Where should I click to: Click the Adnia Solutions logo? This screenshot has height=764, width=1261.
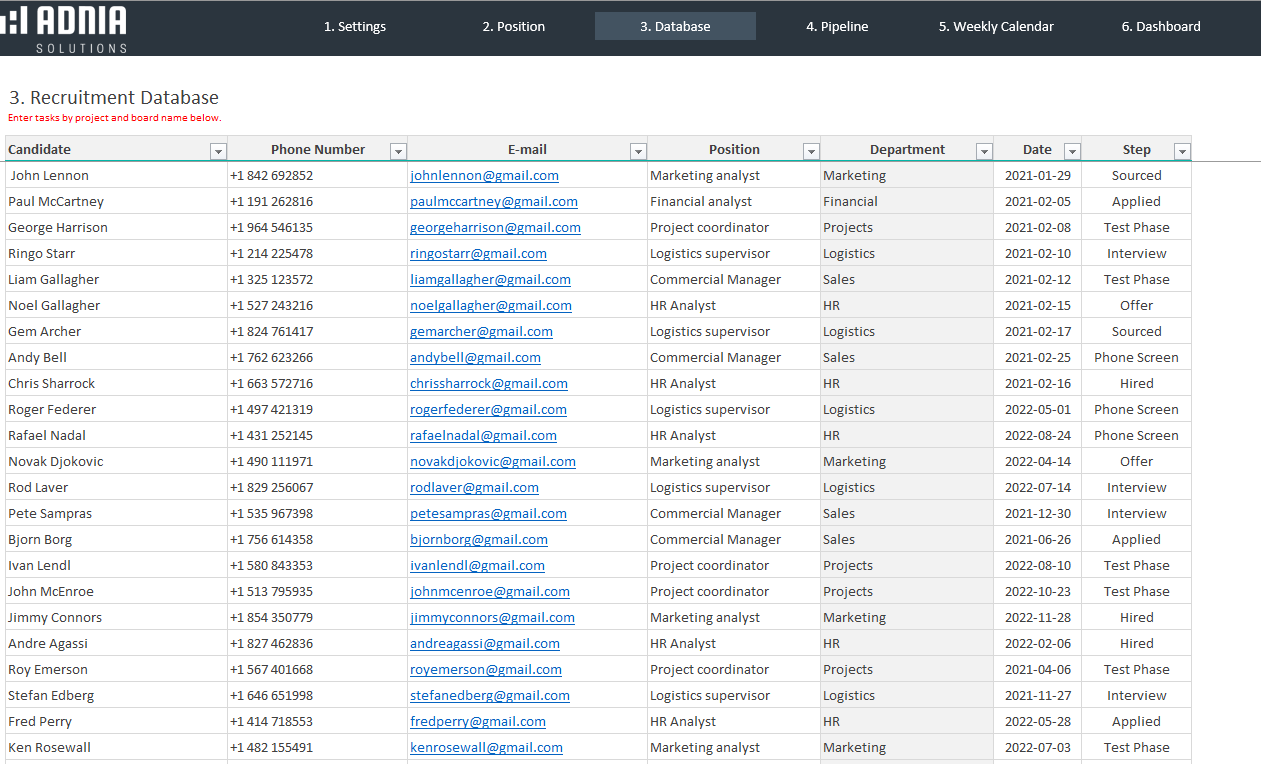(64, 27)
